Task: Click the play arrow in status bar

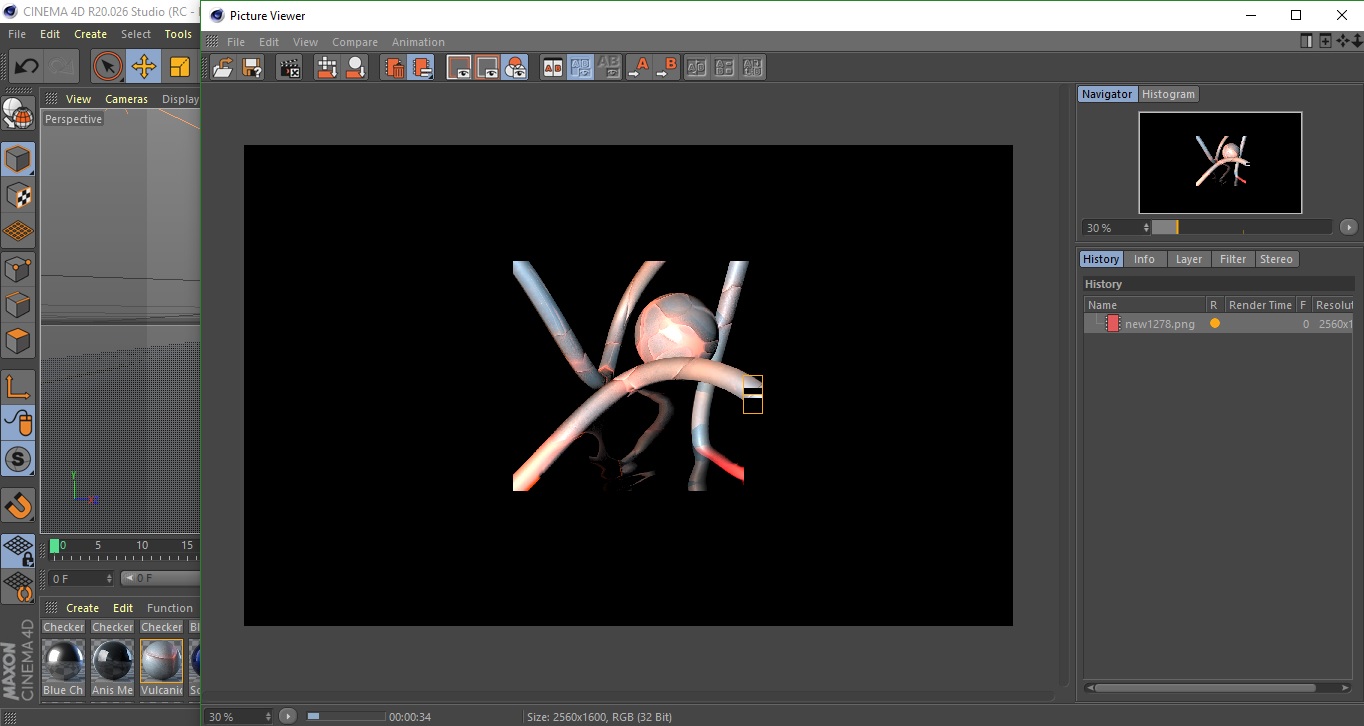Action: coord(288,716)
